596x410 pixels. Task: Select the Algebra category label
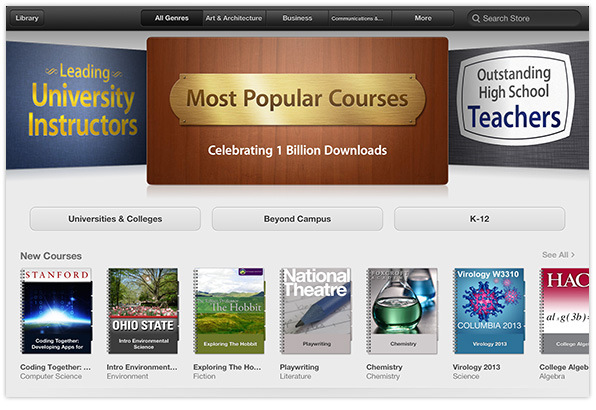(x=552, y=376)
